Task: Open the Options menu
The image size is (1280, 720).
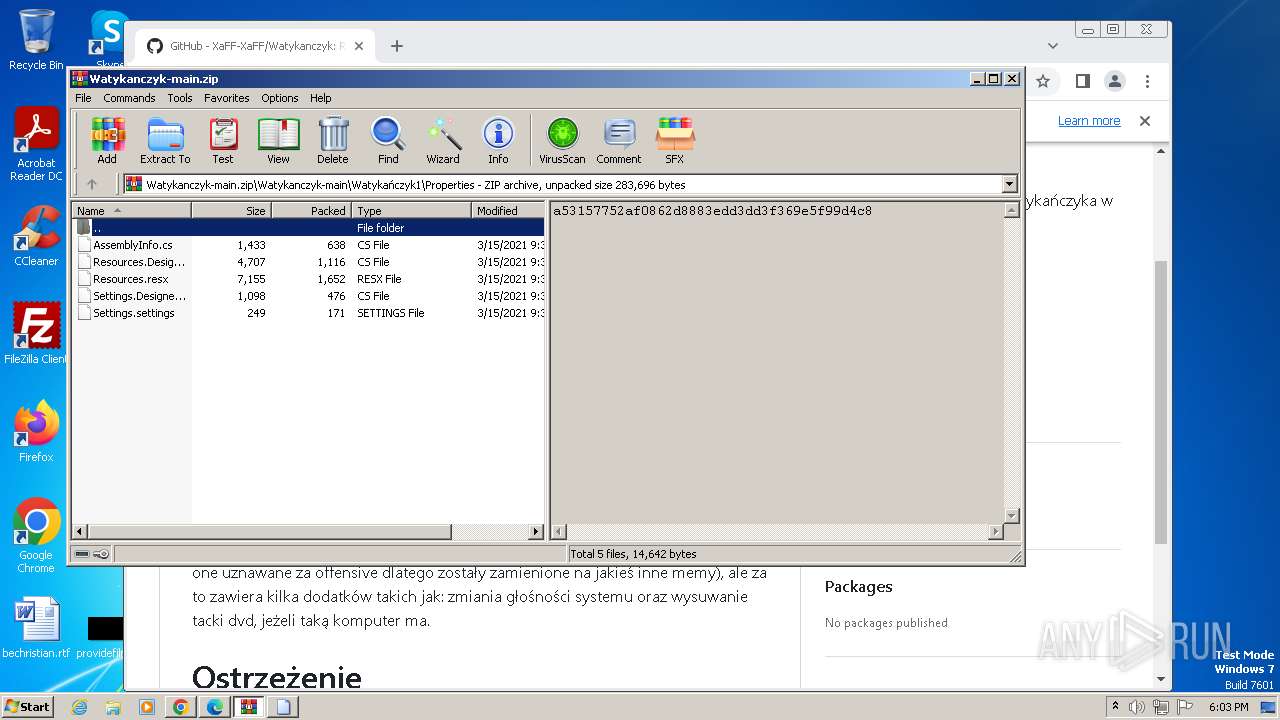Action: click(280, 98)
